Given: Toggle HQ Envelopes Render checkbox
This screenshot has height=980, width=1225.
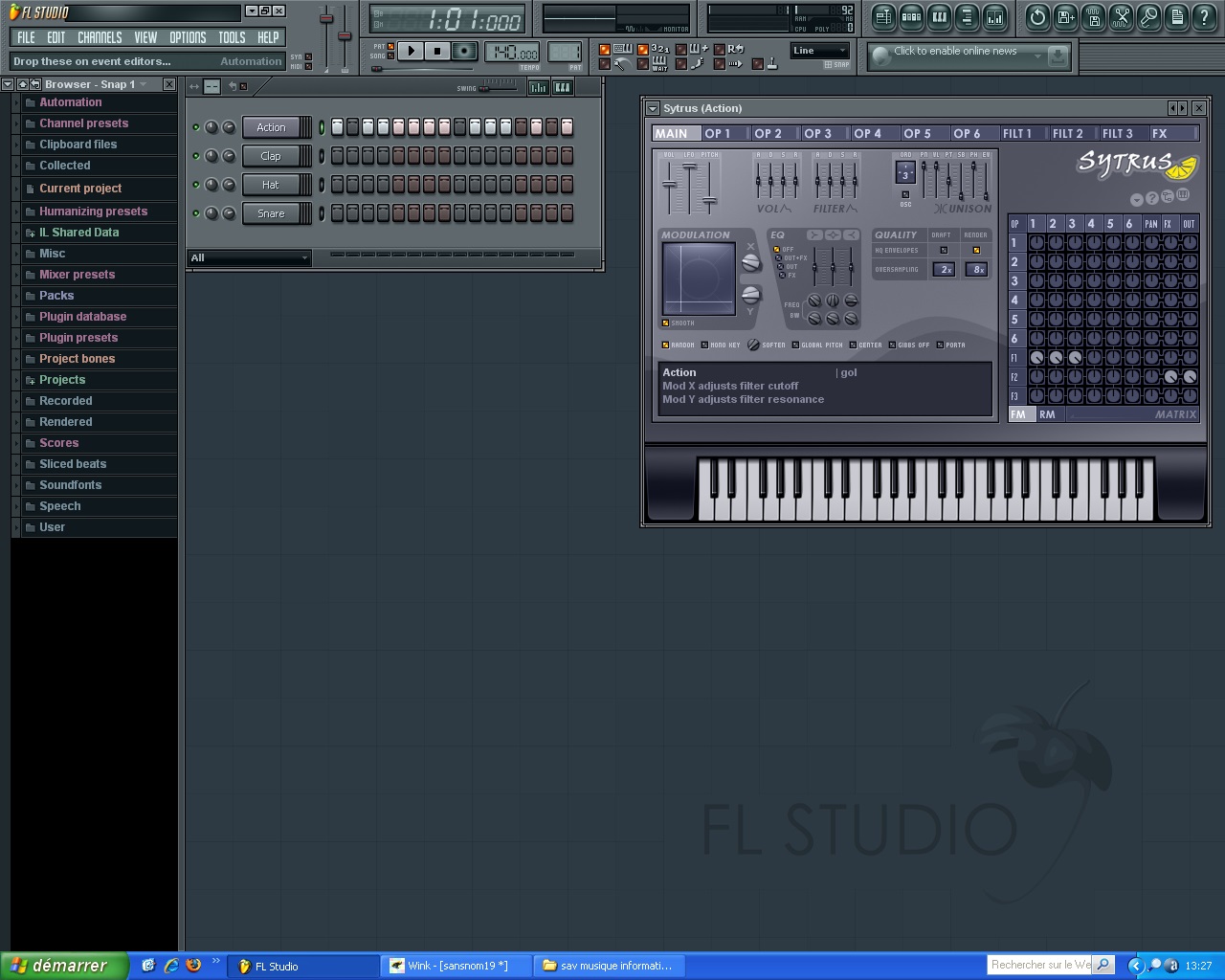Looking at the screenshot, I should click(976, 251).
